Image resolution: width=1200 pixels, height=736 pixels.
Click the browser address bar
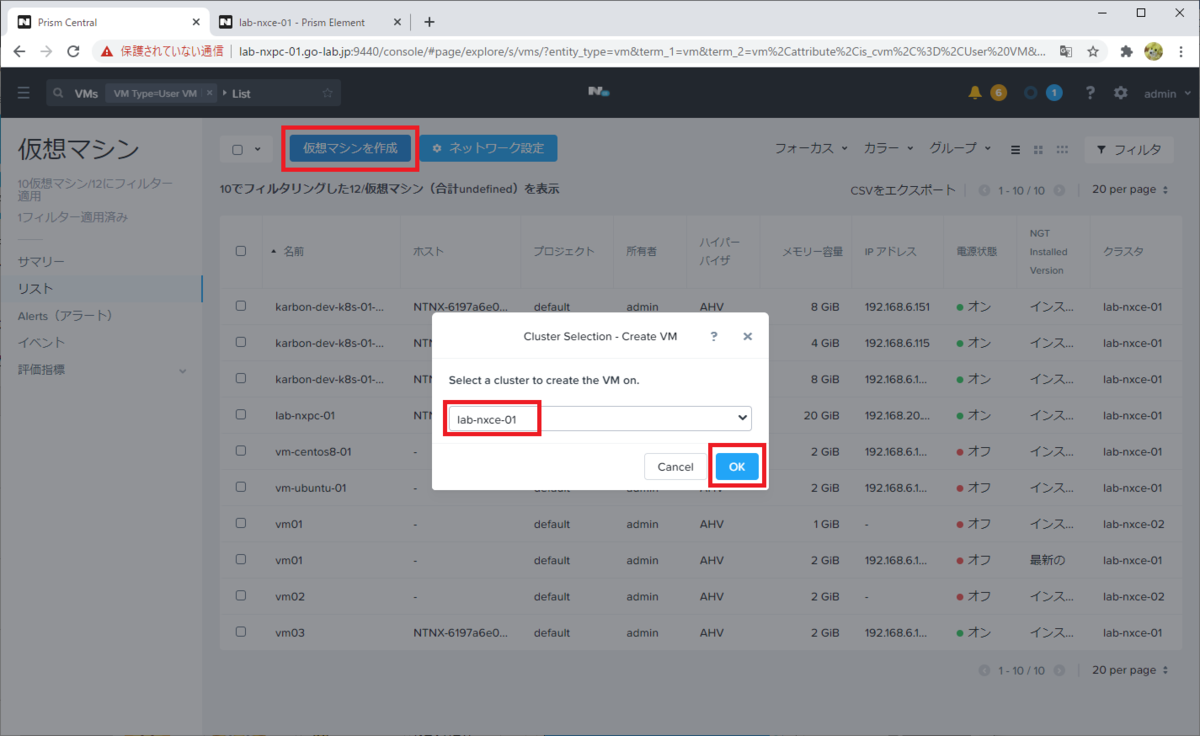tap(640, 50)
